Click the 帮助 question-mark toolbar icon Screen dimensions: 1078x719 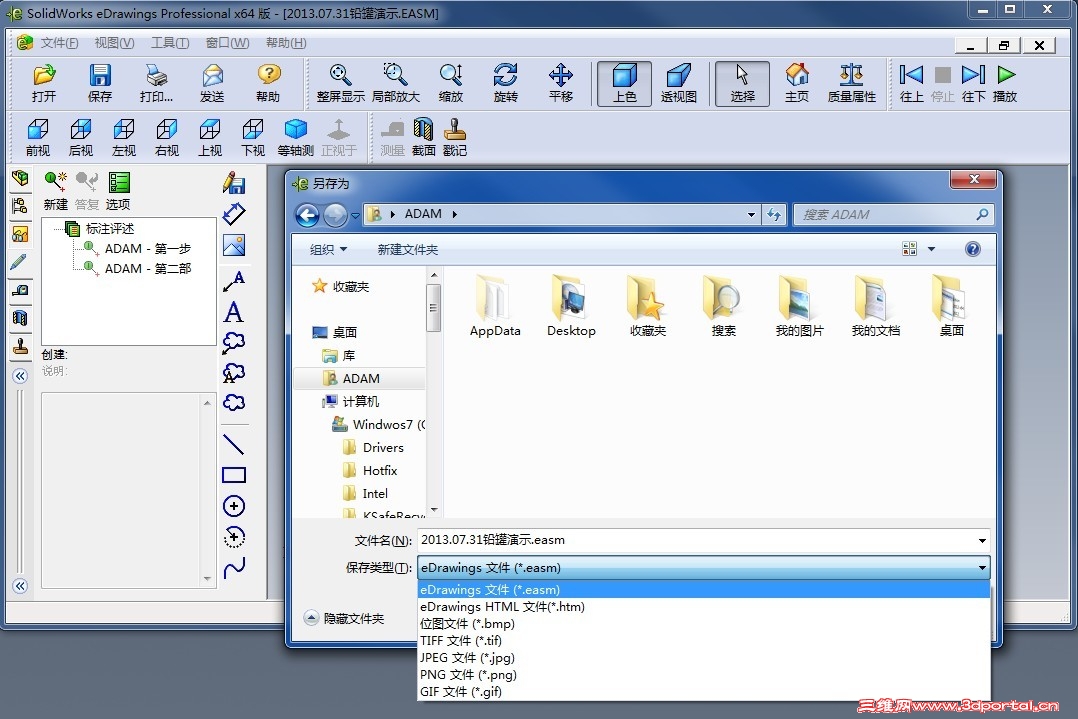pyautogui.click(x=268, y=82)
